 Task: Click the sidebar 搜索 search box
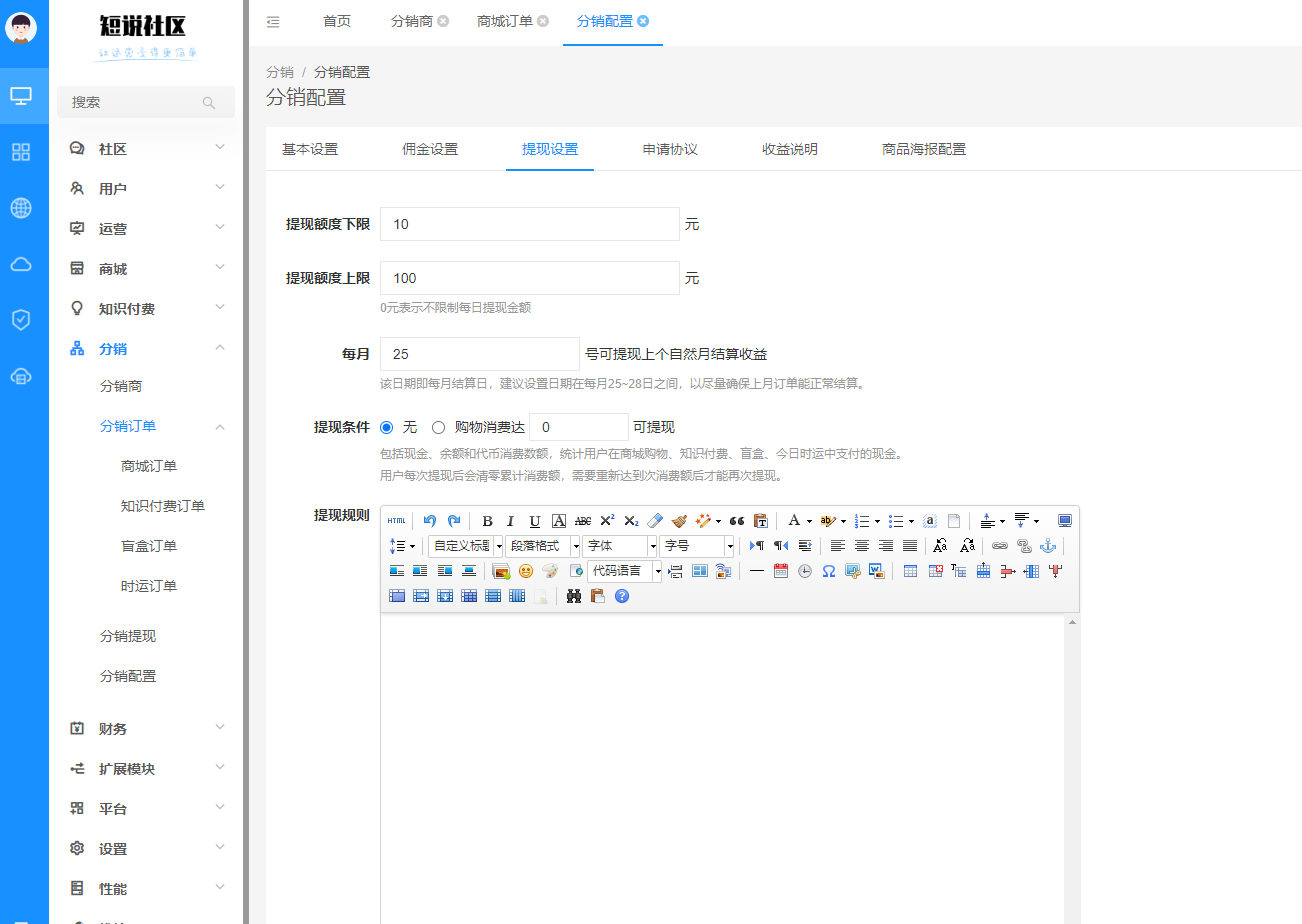(146, 102)
